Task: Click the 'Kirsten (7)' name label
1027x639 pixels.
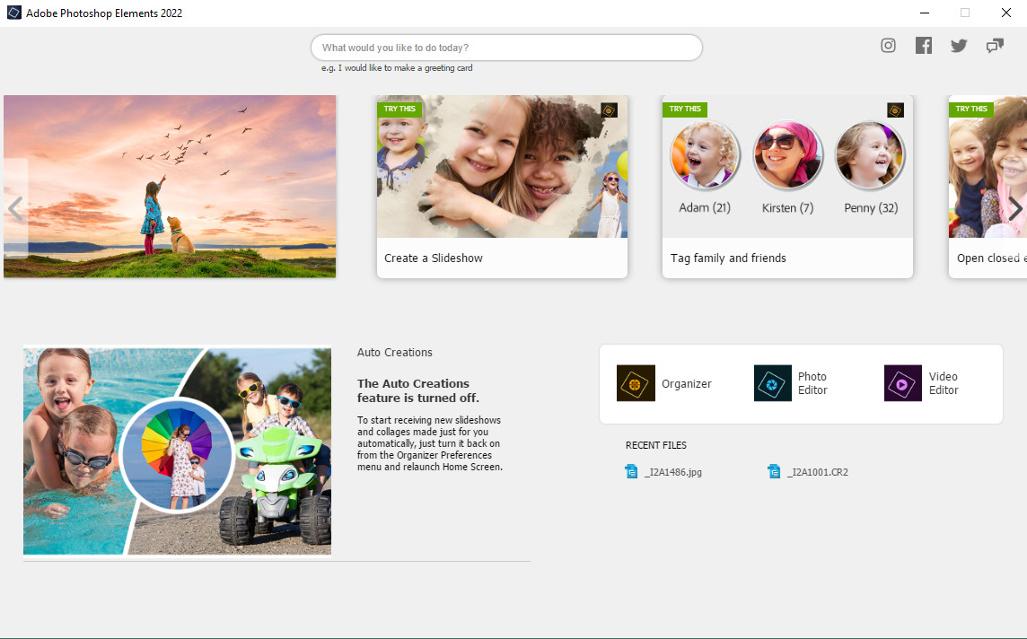Action: click(x=787, y=208)
